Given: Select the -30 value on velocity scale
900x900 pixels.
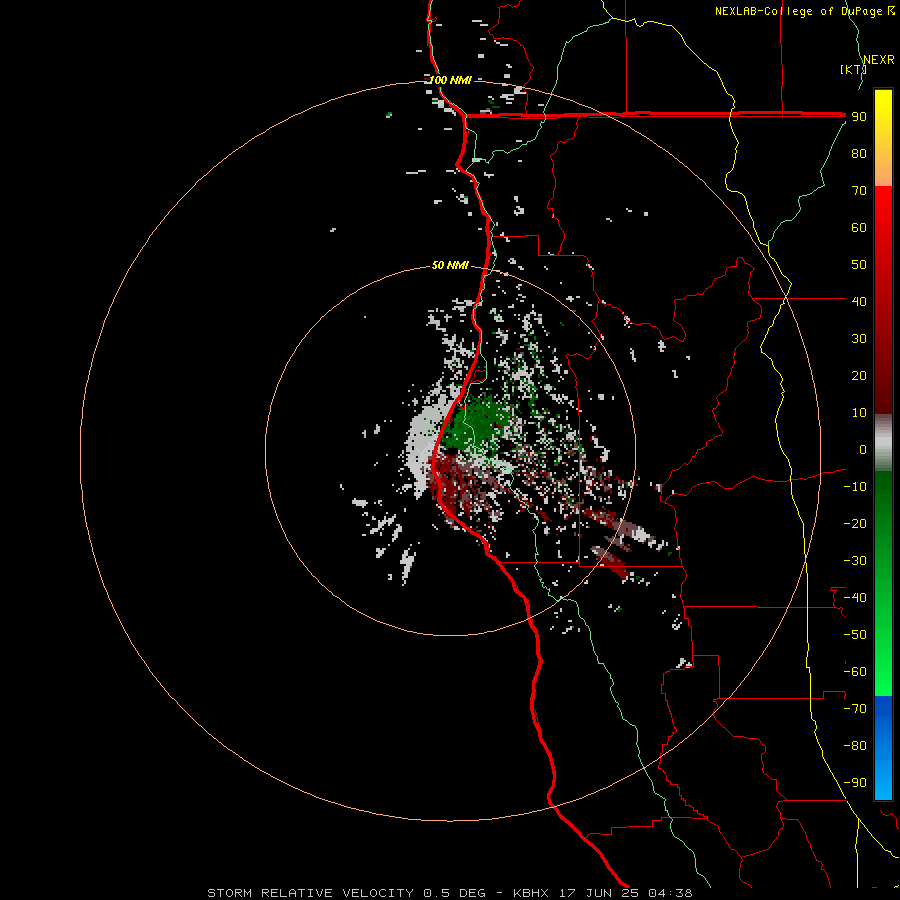Looking at the screenshot, I should tap(855, 561).
